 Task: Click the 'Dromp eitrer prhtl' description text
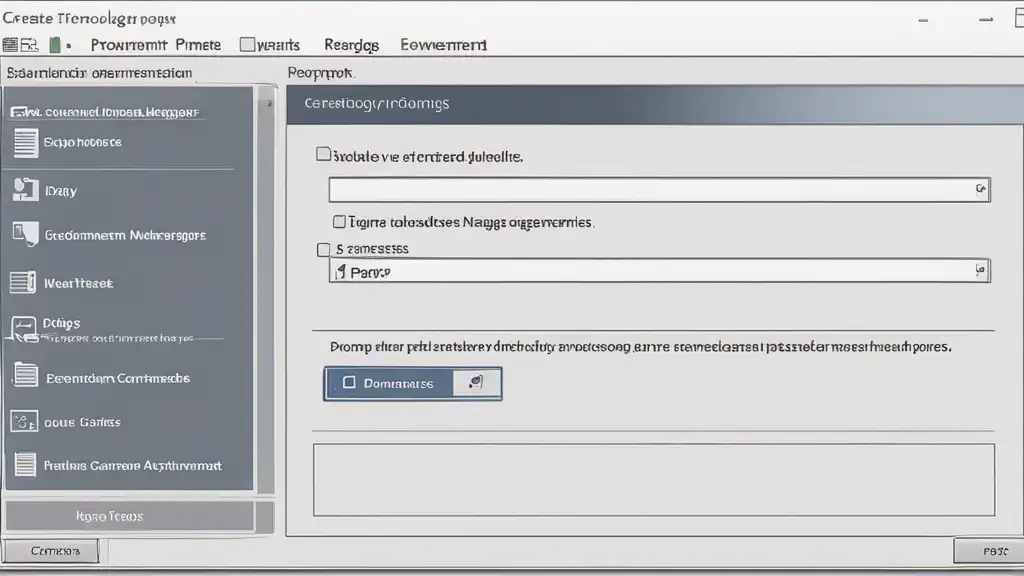pos(640,347)
